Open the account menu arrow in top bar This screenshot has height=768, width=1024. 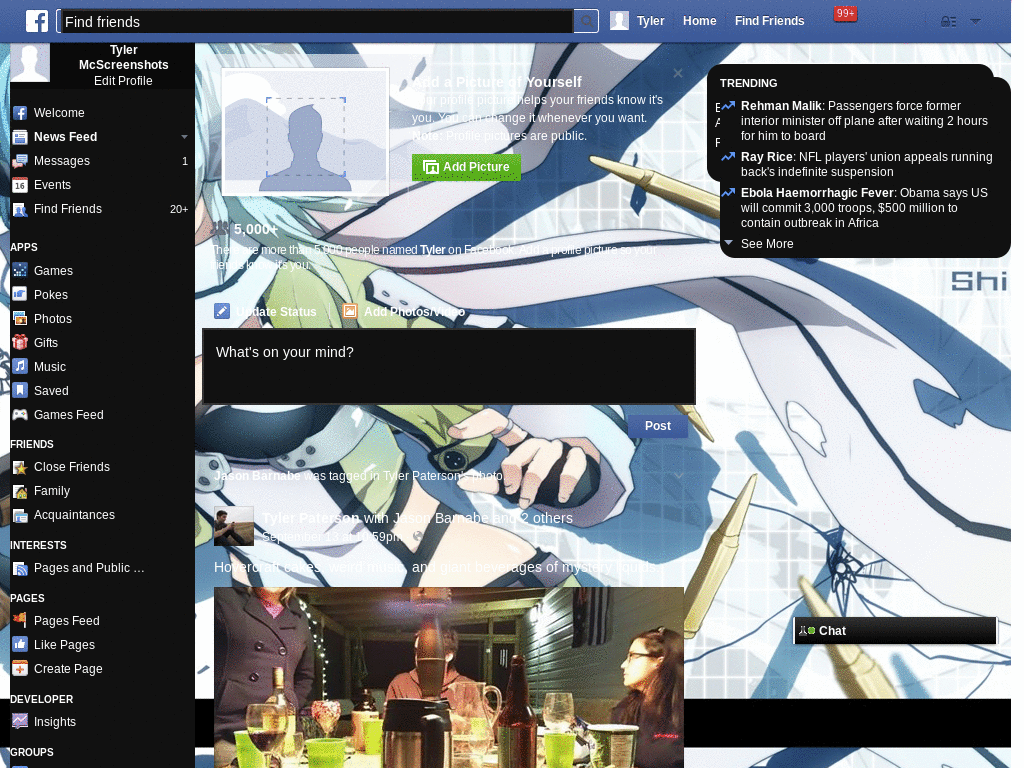point(975,22)
